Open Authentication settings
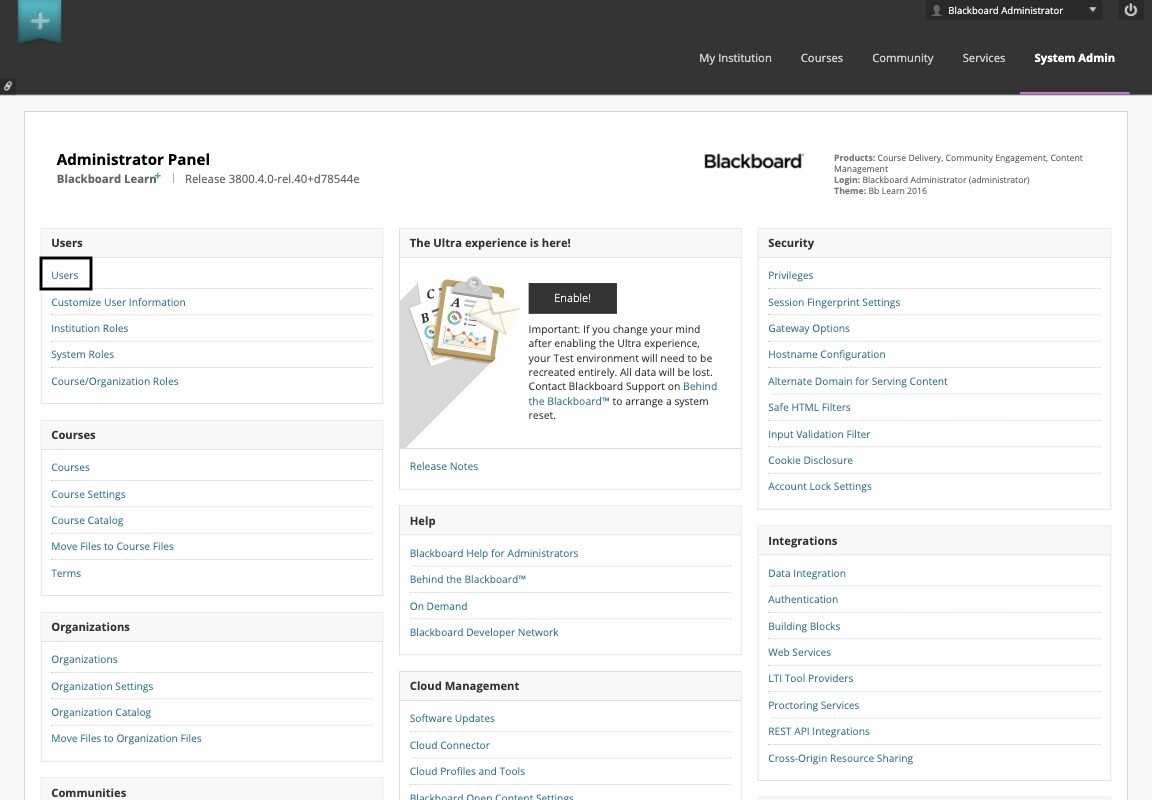1152x800 pixels. coord(803,599)
